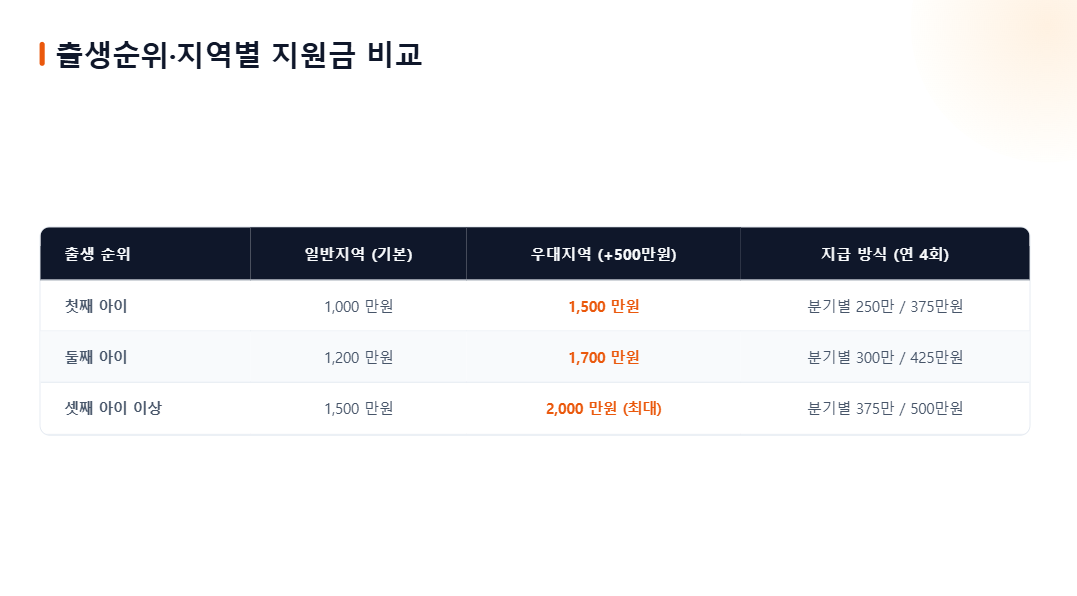The height and width of the screenshot is (596, 1077).
Task: Click 분기별 250만 / 375만원 cell
Action: [885, 306]
